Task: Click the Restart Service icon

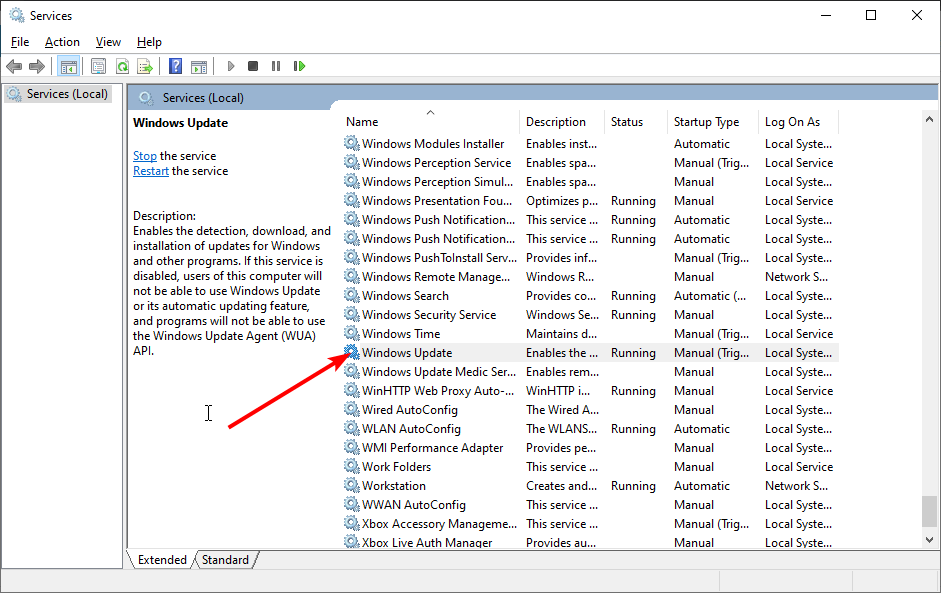Action: pyautogui.click(x=299, y=66)
